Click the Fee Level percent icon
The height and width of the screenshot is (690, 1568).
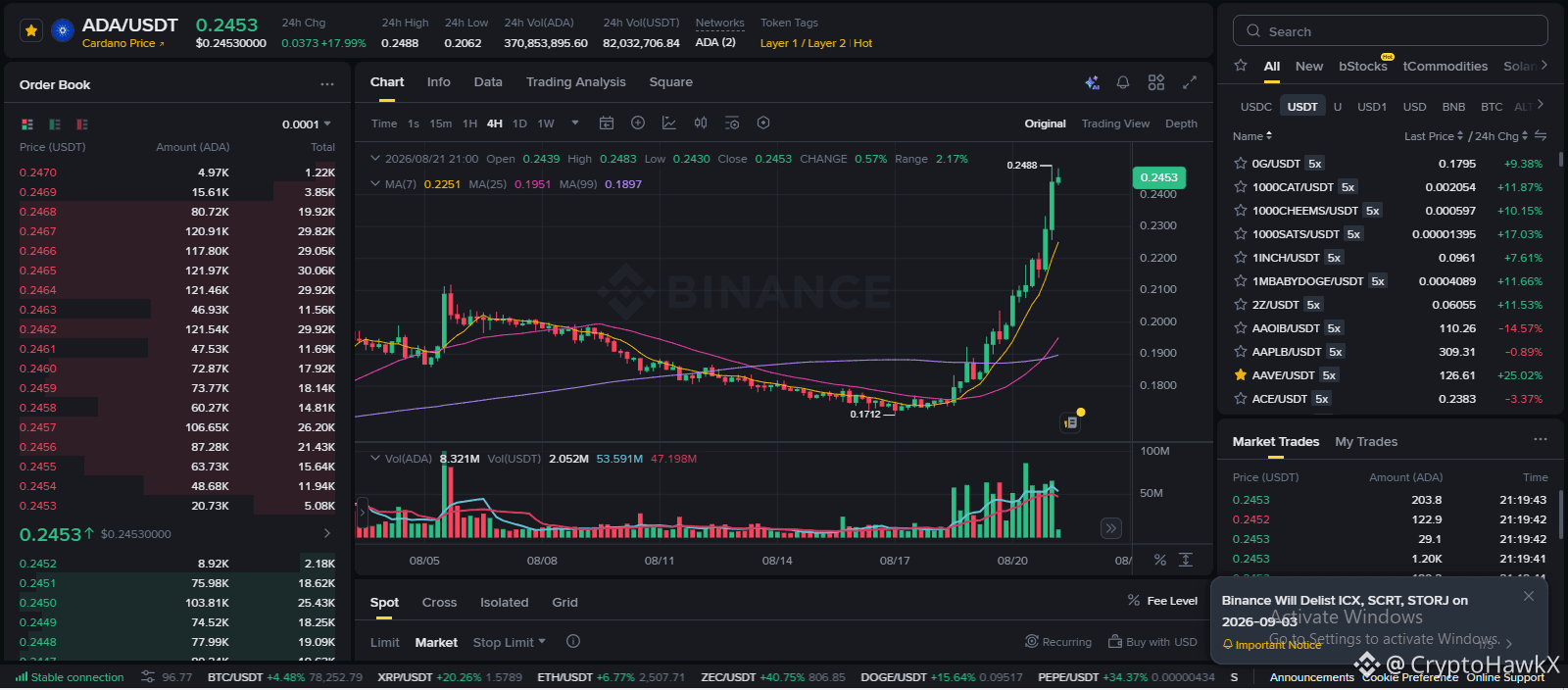tap(1134, 601)
